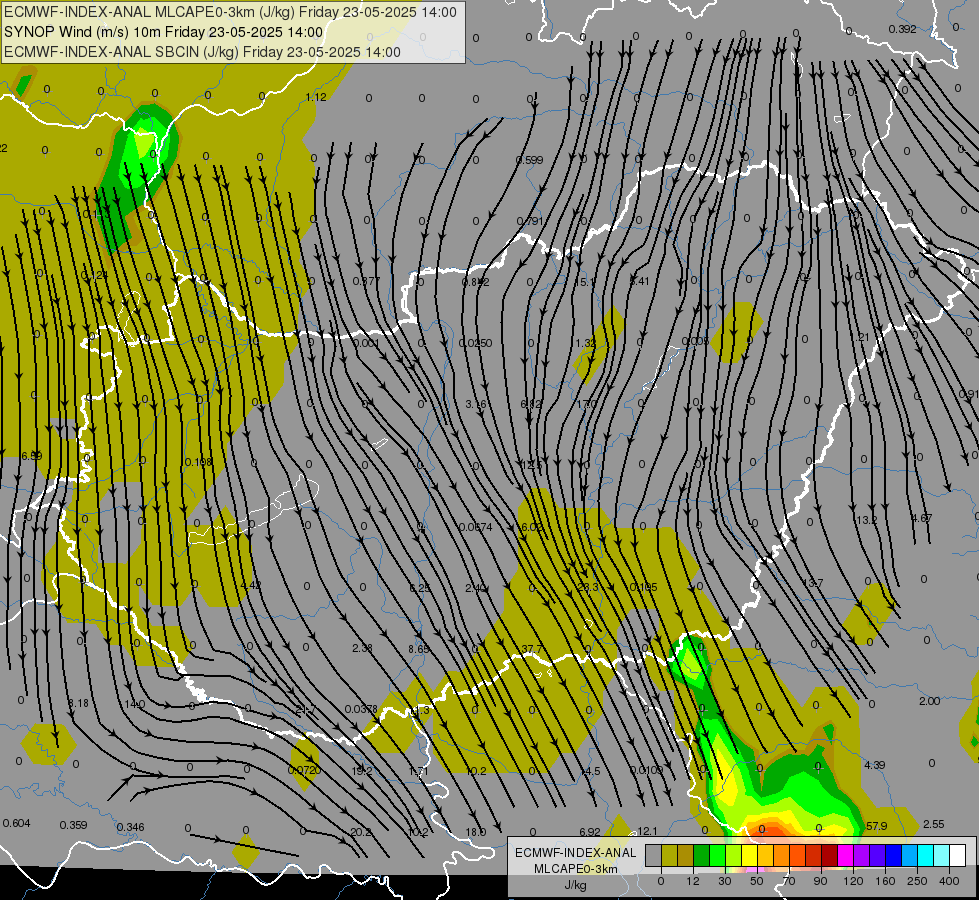The image size is (979, 900).
Task: Select the dark red legend swatch
Action: click(x=830, y=855)
